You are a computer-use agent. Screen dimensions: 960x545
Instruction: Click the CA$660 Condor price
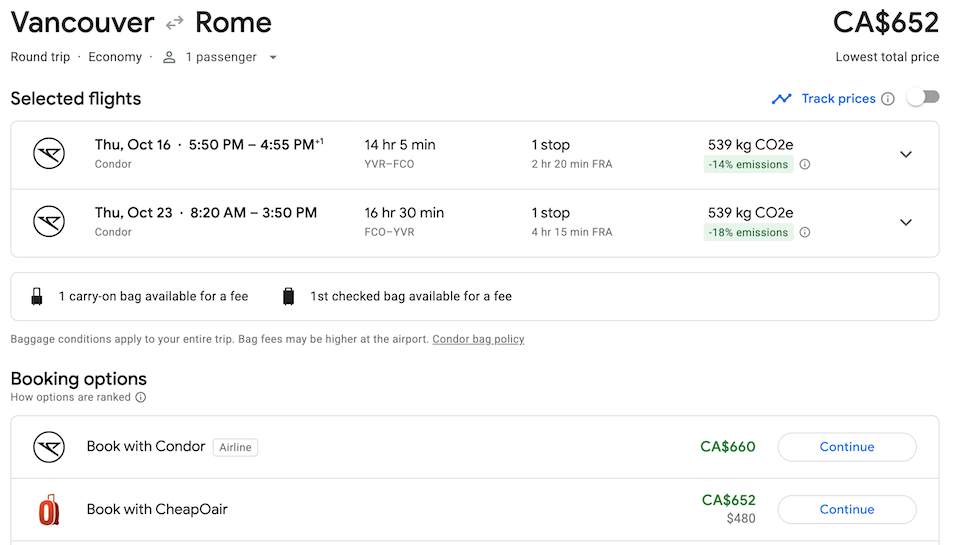[x=727, y=447]
